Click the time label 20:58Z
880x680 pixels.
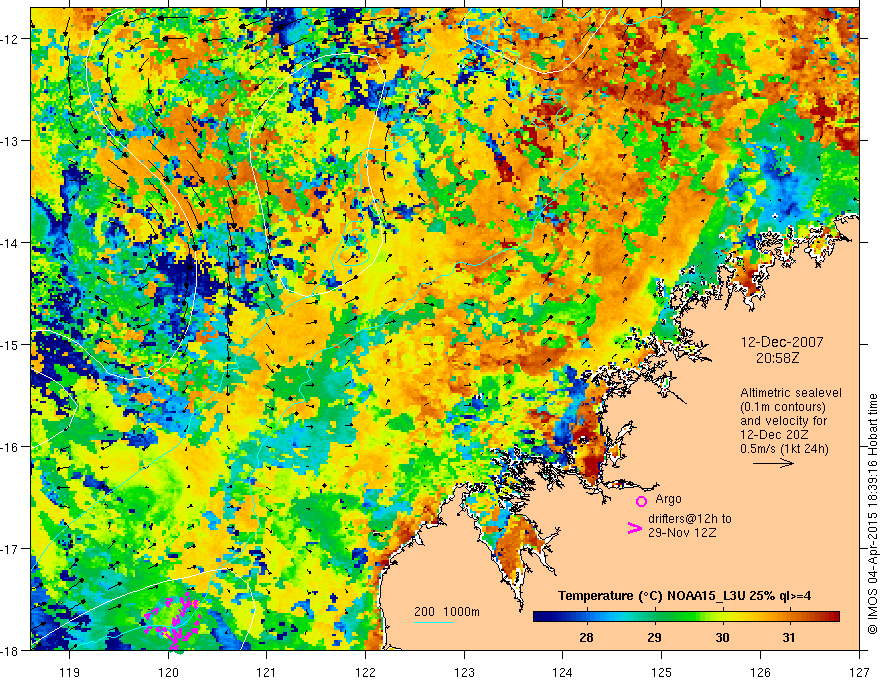[x=777, y=358]
